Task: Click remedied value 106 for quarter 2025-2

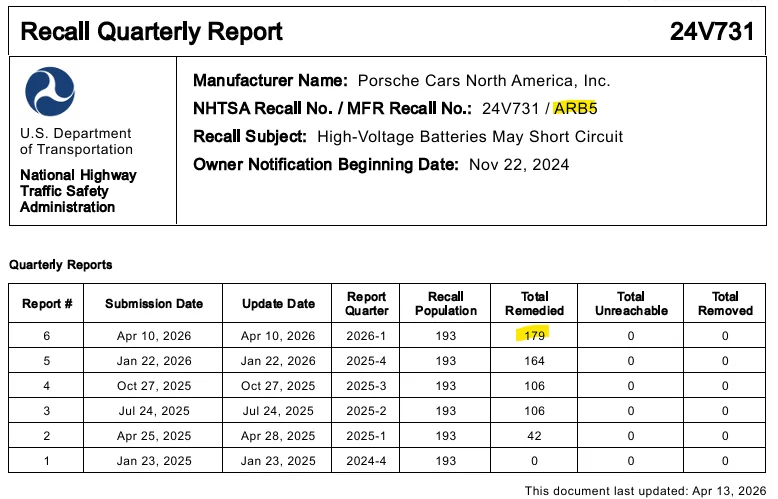Action: pyautogui.click(x=534, y=411)
